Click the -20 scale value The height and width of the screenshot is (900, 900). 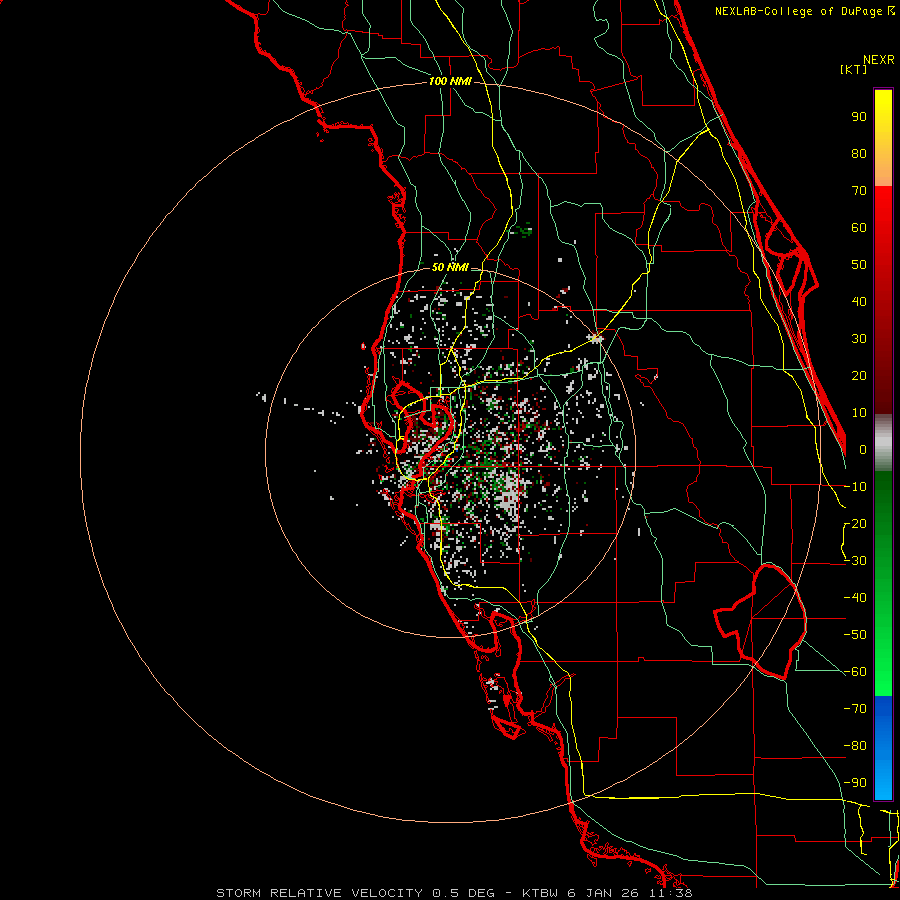[x=855, y=524]
